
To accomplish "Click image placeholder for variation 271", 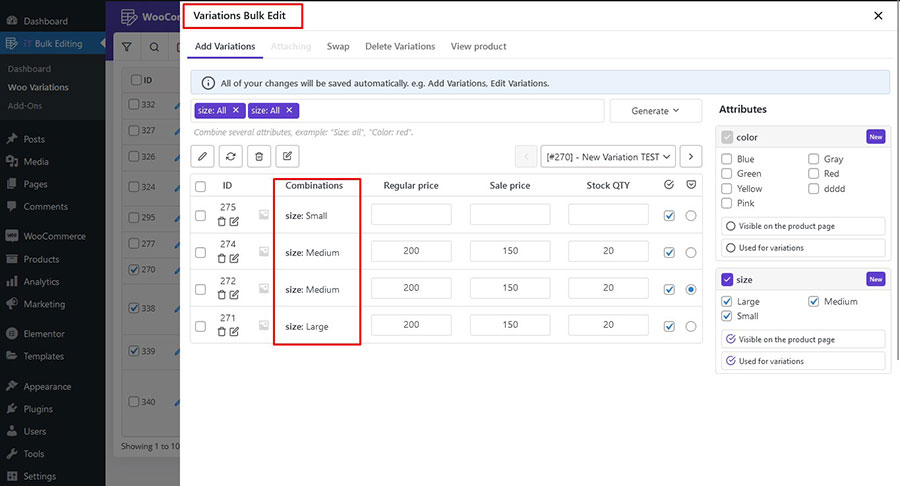I will coord(263,325).
